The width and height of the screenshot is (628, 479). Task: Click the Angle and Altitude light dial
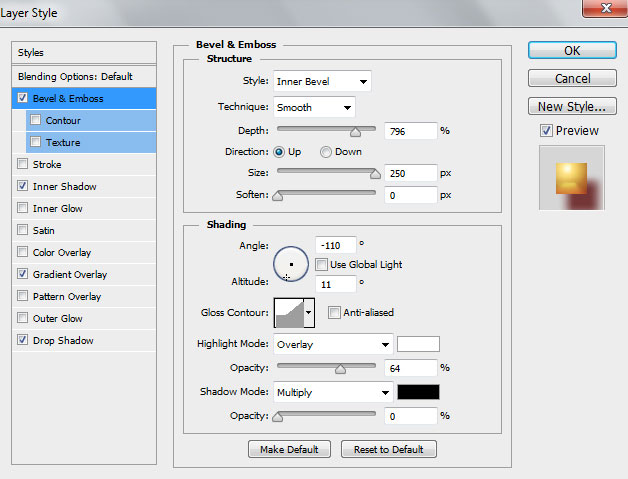(x=291, y=264)
